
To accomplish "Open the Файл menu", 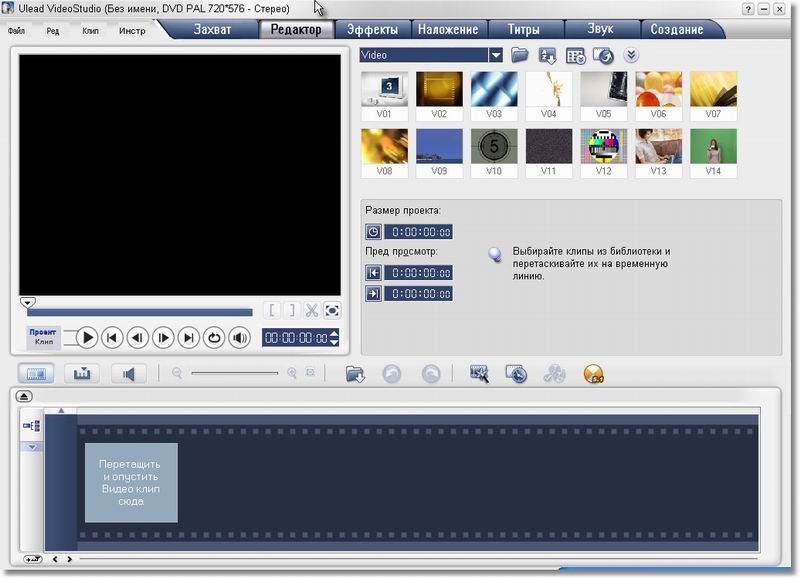I will click(x=16, y=31).
